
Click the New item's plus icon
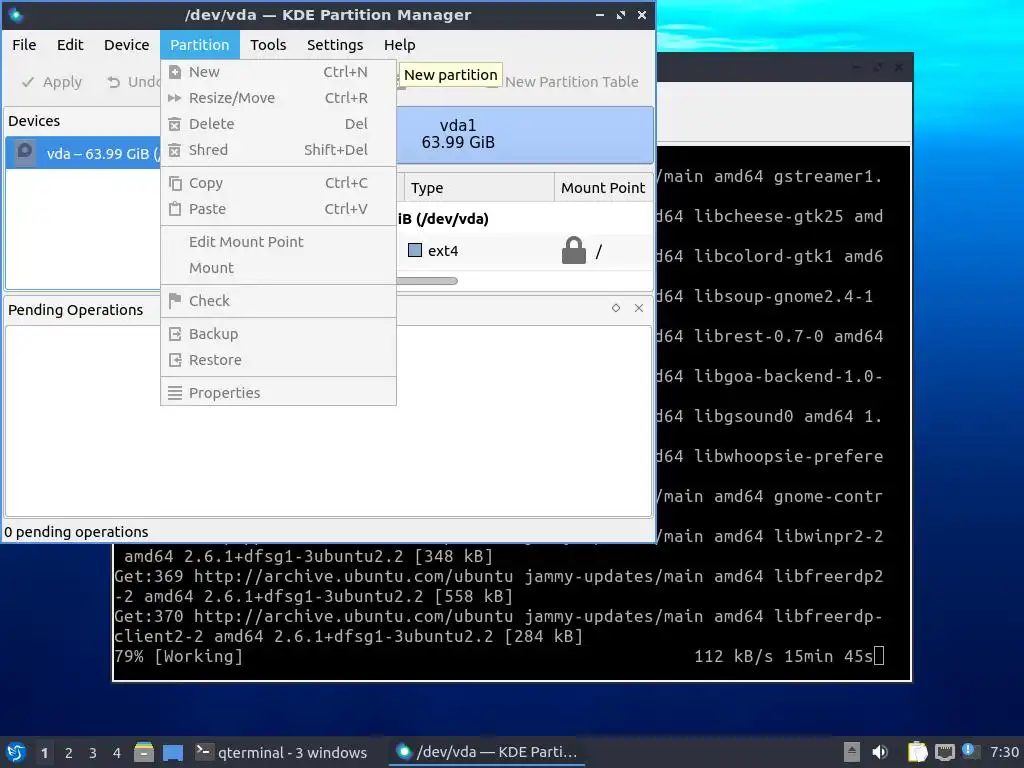coord(175,72)
